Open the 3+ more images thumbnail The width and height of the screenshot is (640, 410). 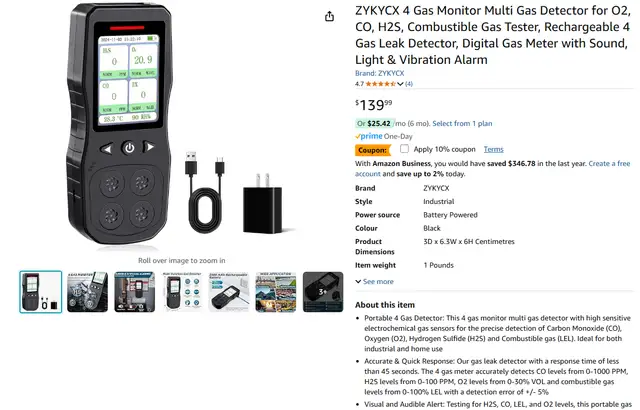click(x=323, y=292)
